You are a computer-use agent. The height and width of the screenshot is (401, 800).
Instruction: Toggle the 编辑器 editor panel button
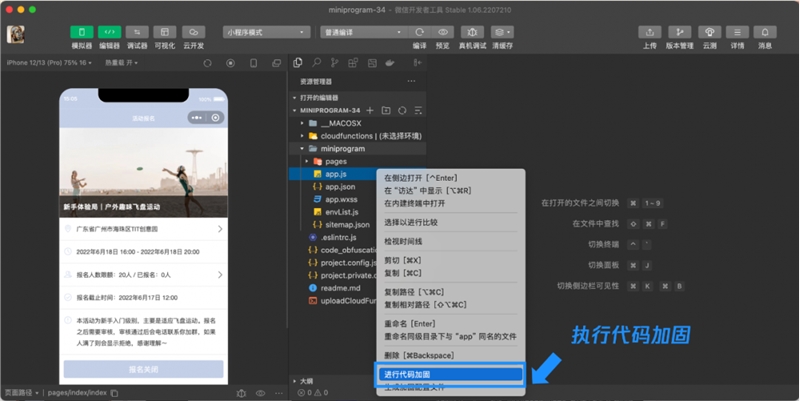pos(110,32)
